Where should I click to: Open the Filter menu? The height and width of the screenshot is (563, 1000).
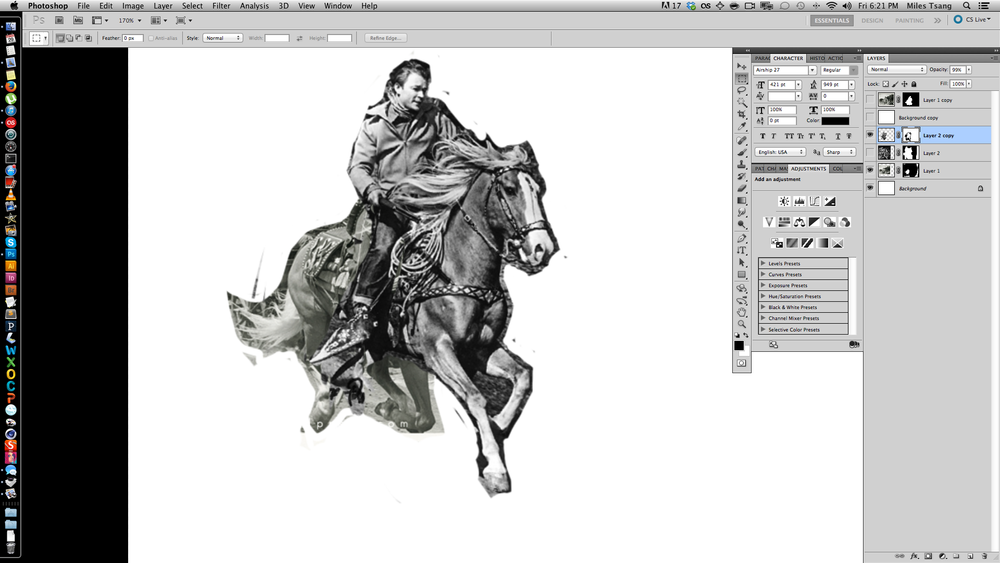point(221,6)
